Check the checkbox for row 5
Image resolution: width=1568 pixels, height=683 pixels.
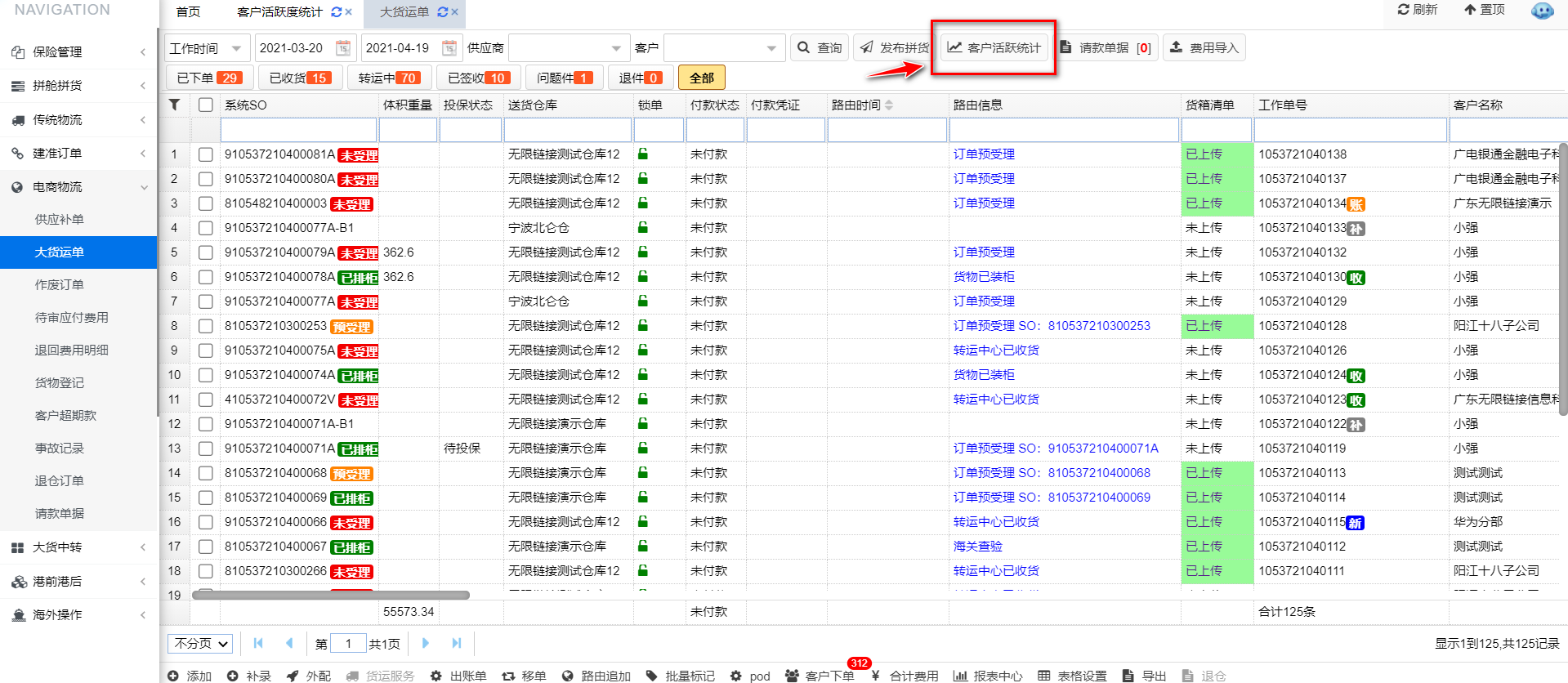(x=206, y=252)
